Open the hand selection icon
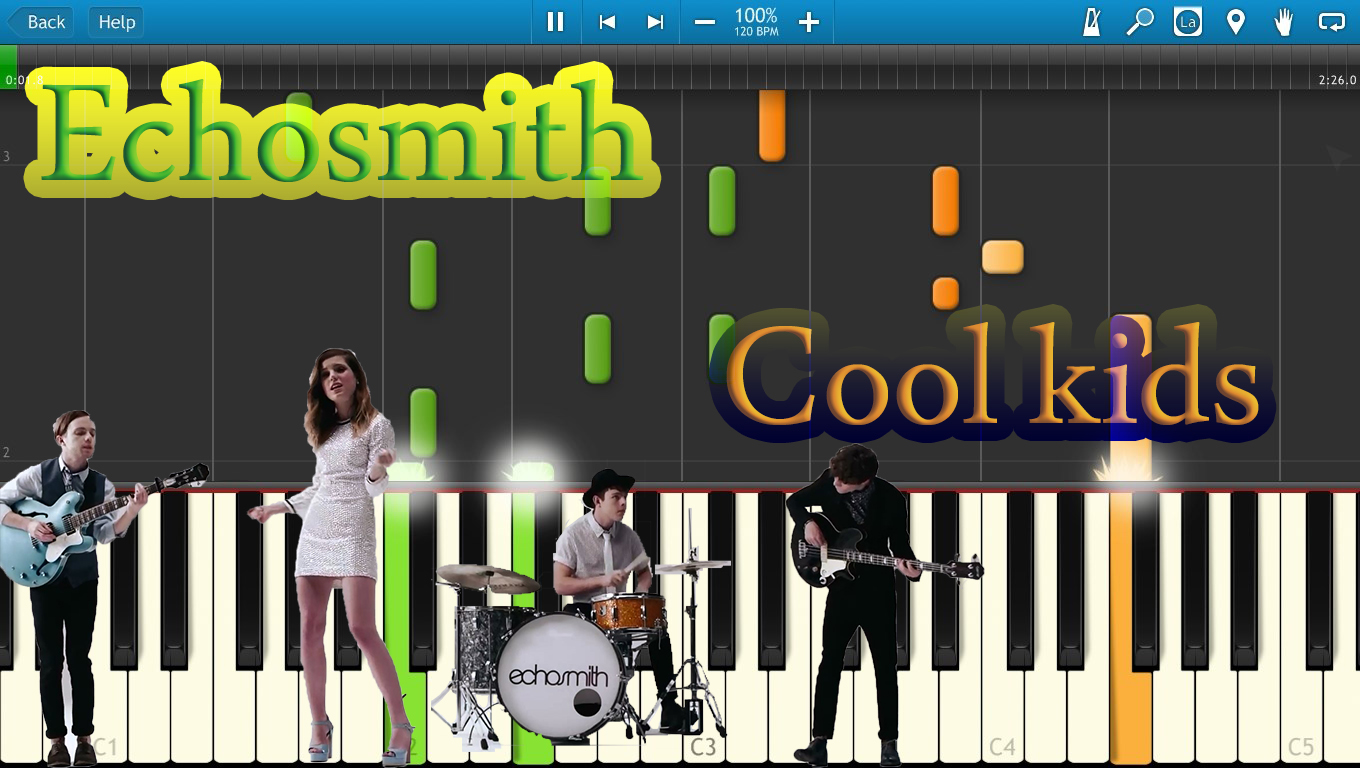 coord(1284,22)
